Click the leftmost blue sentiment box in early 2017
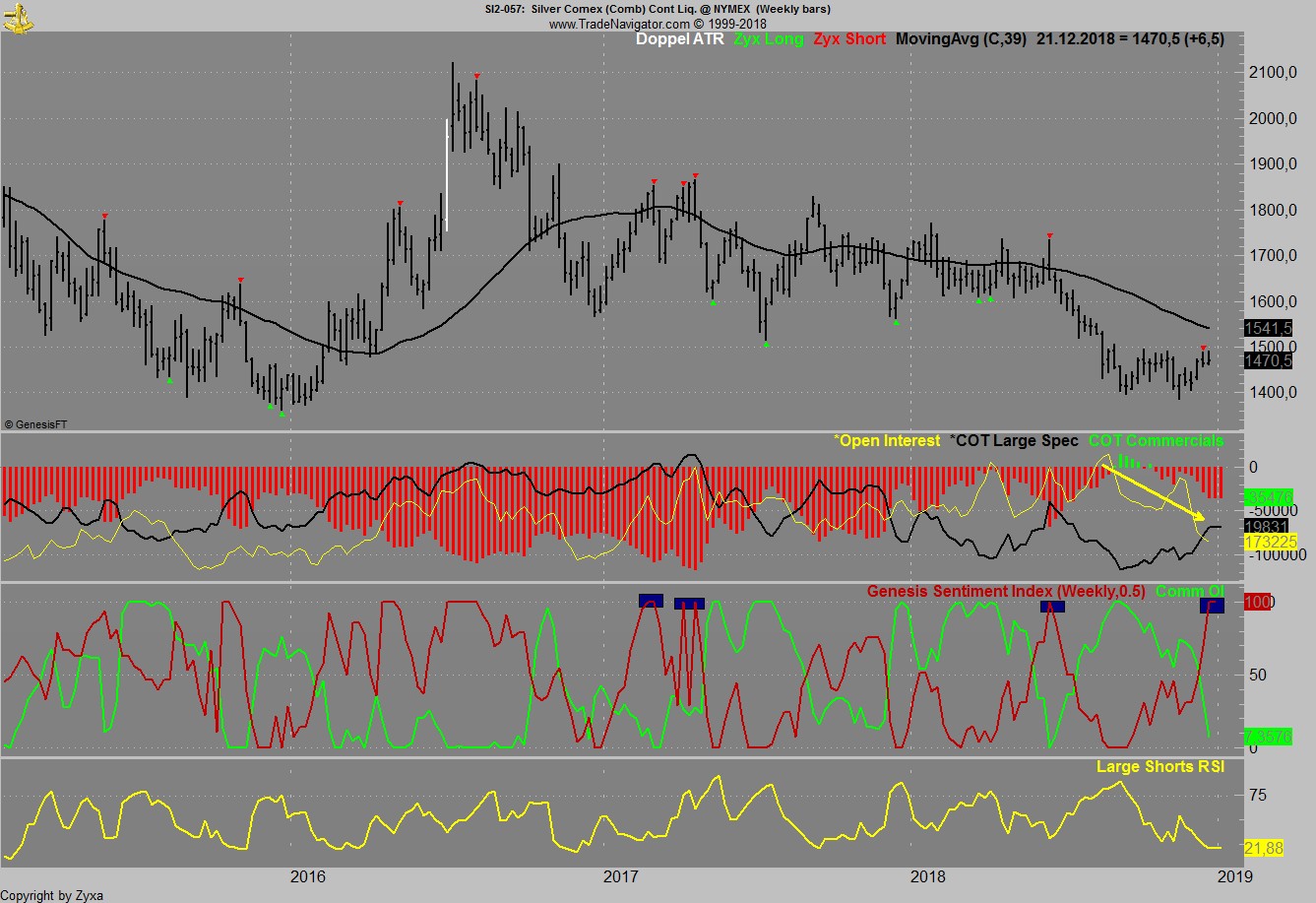Viewport: 1316px width, 903px height. coord(651,600)
